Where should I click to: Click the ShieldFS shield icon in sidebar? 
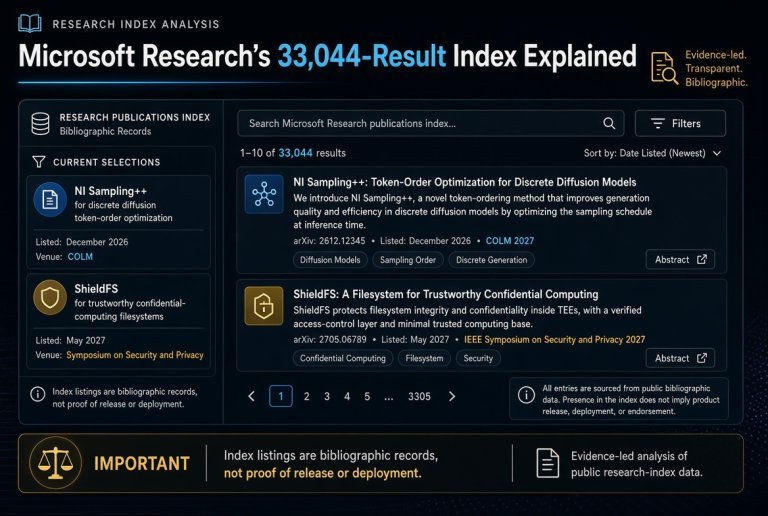50,297
